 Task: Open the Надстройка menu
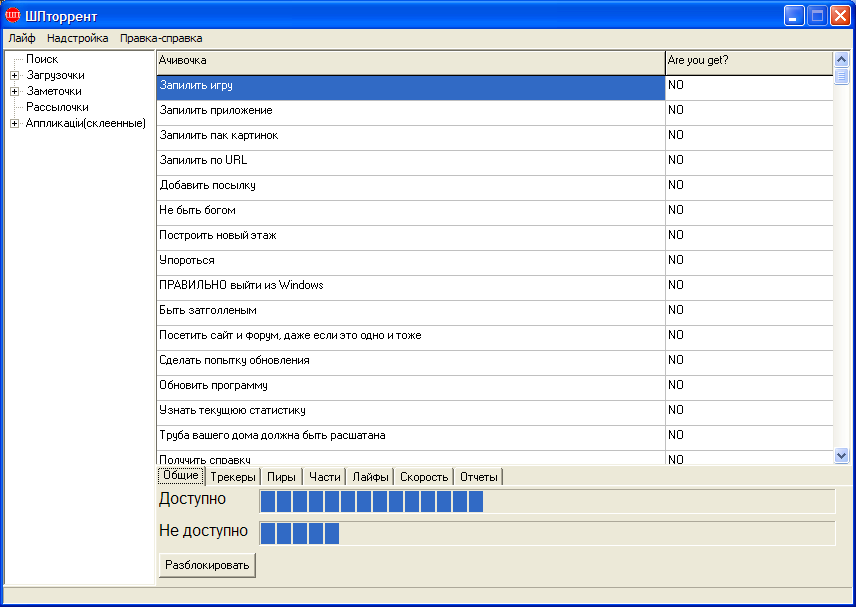pyautogui.click(x=78, y=38)
